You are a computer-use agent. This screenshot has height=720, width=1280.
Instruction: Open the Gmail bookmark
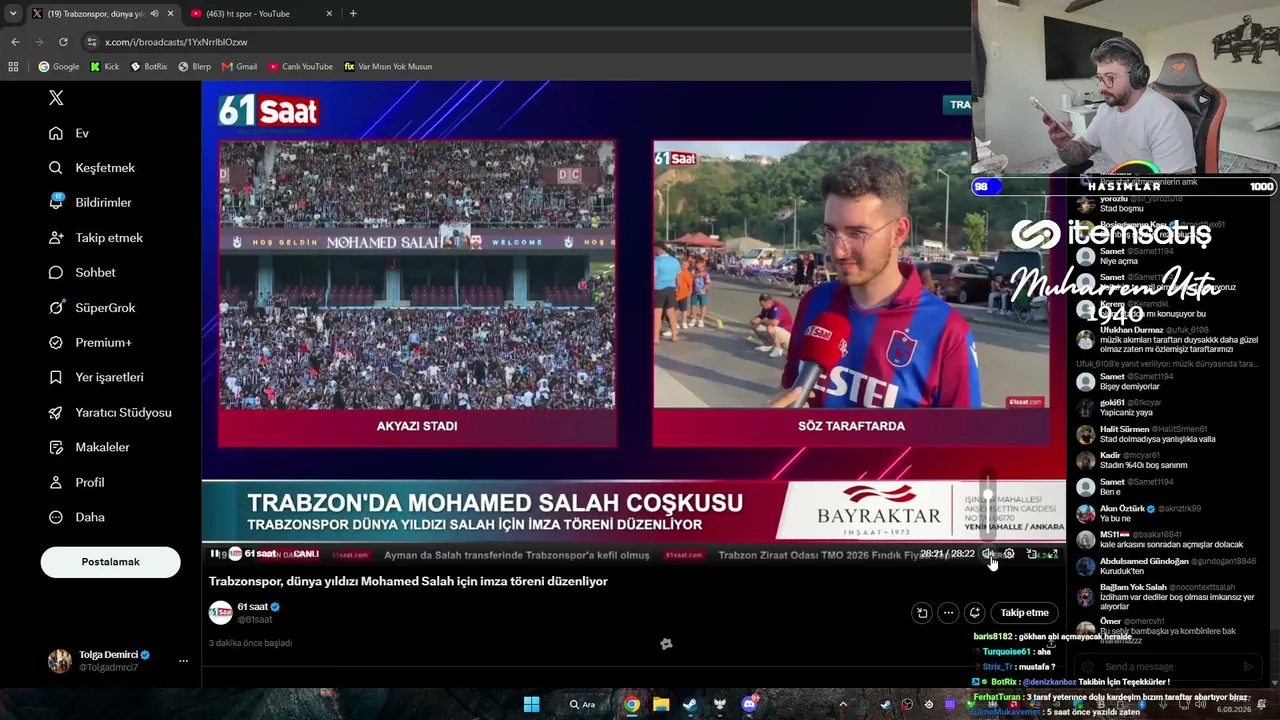pyautogui.click(x=240, y=67)
